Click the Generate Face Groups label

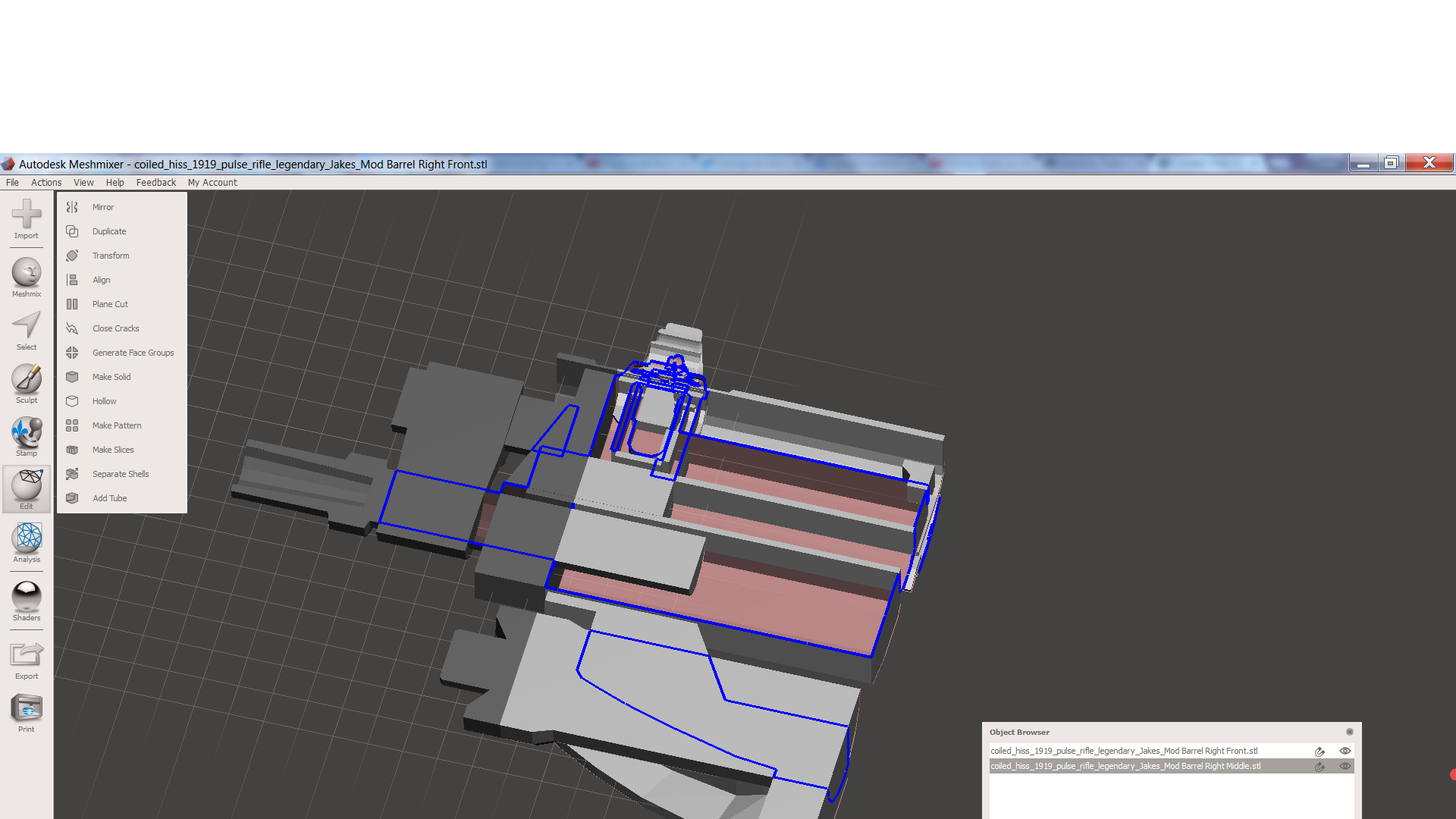[x=133, y=353]
